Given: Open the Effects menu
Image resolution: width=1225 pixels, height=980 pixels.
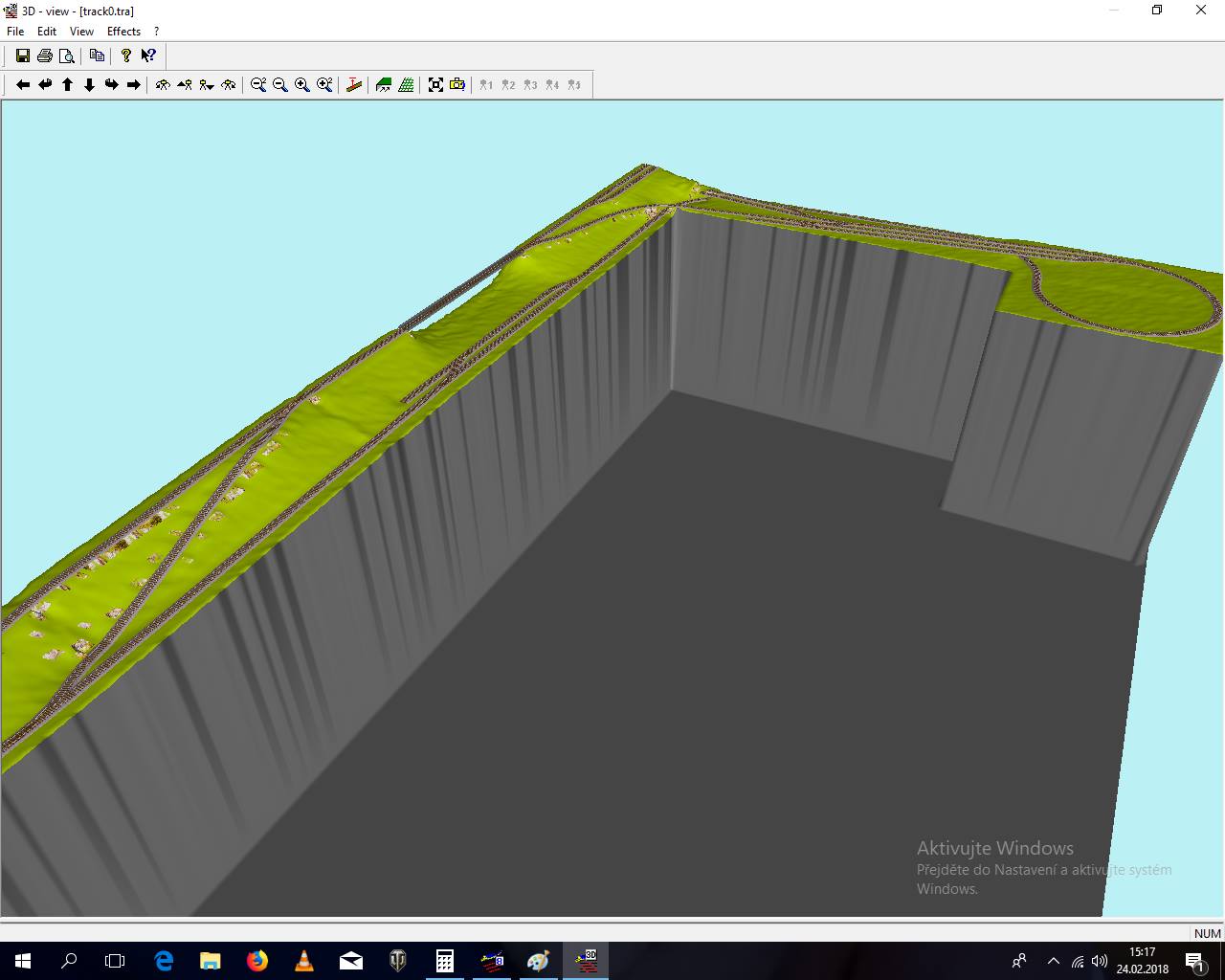Looking at the screenshot, I should 123,32.
